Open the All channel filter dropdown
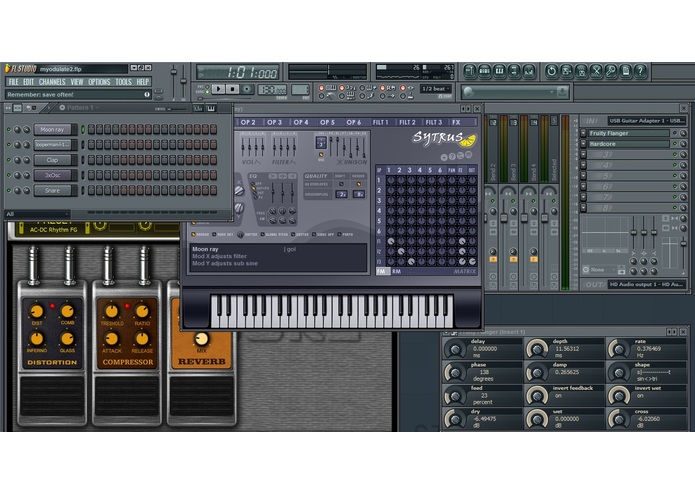The image size is (695, 494). click(37, 214)
